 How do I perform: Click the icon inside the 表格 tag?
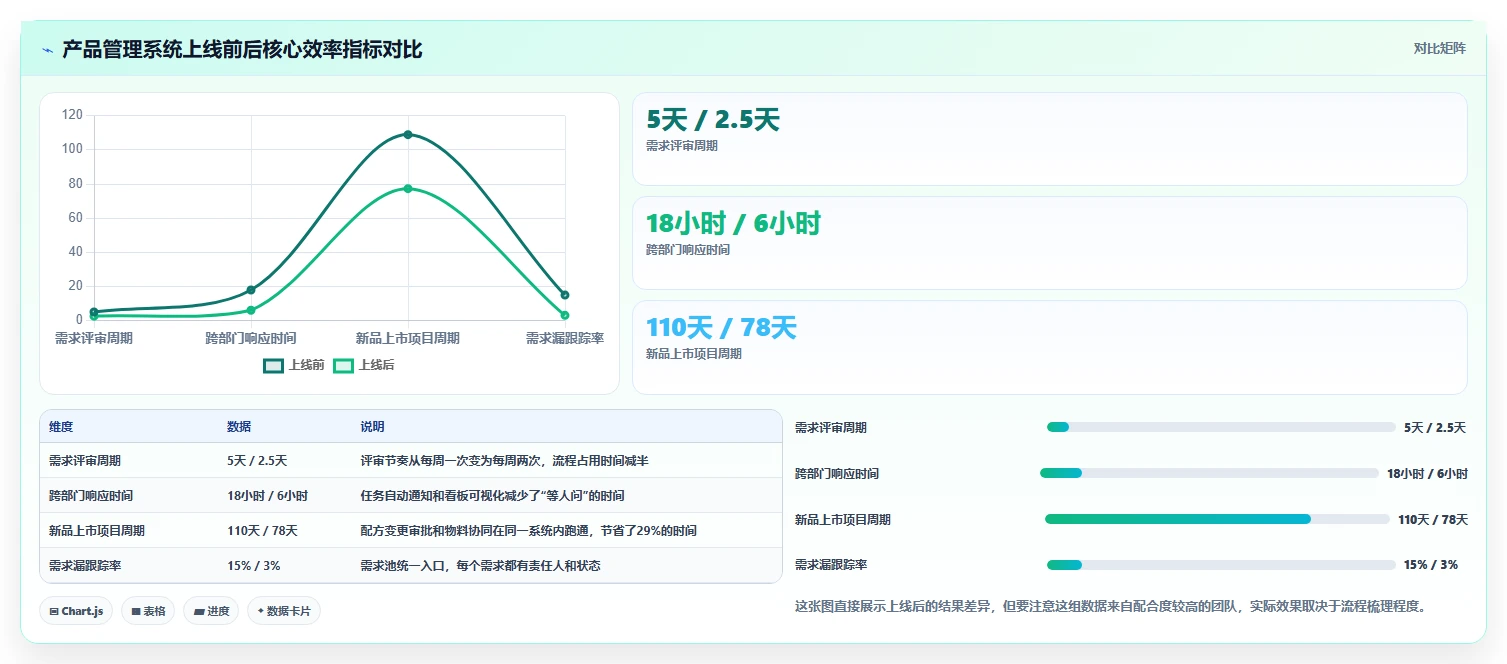(136, 611)
